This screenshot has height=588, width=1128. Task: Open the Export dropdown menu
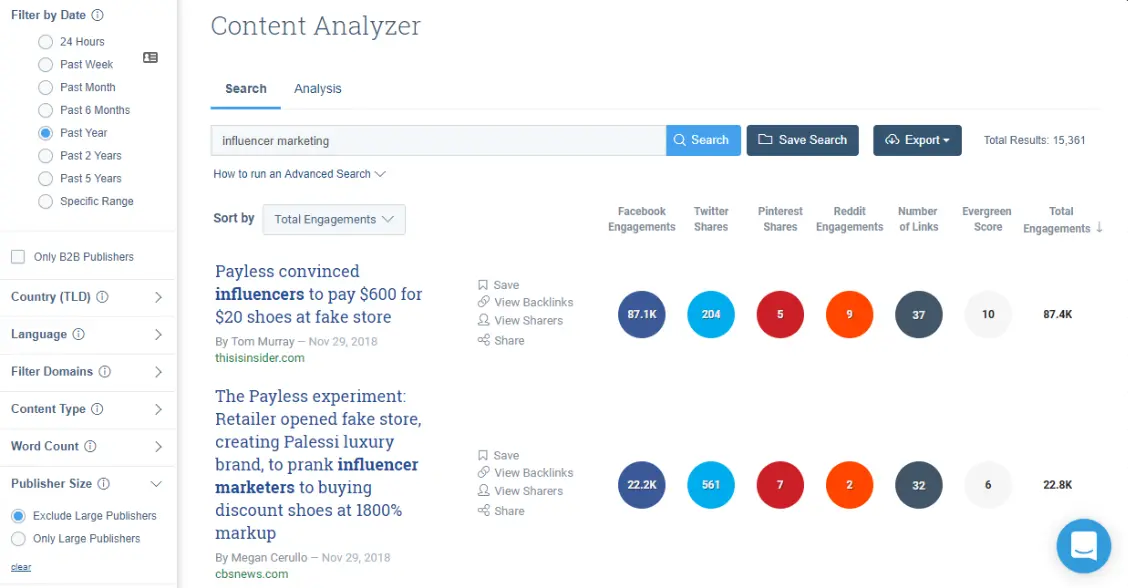[917, 140]
